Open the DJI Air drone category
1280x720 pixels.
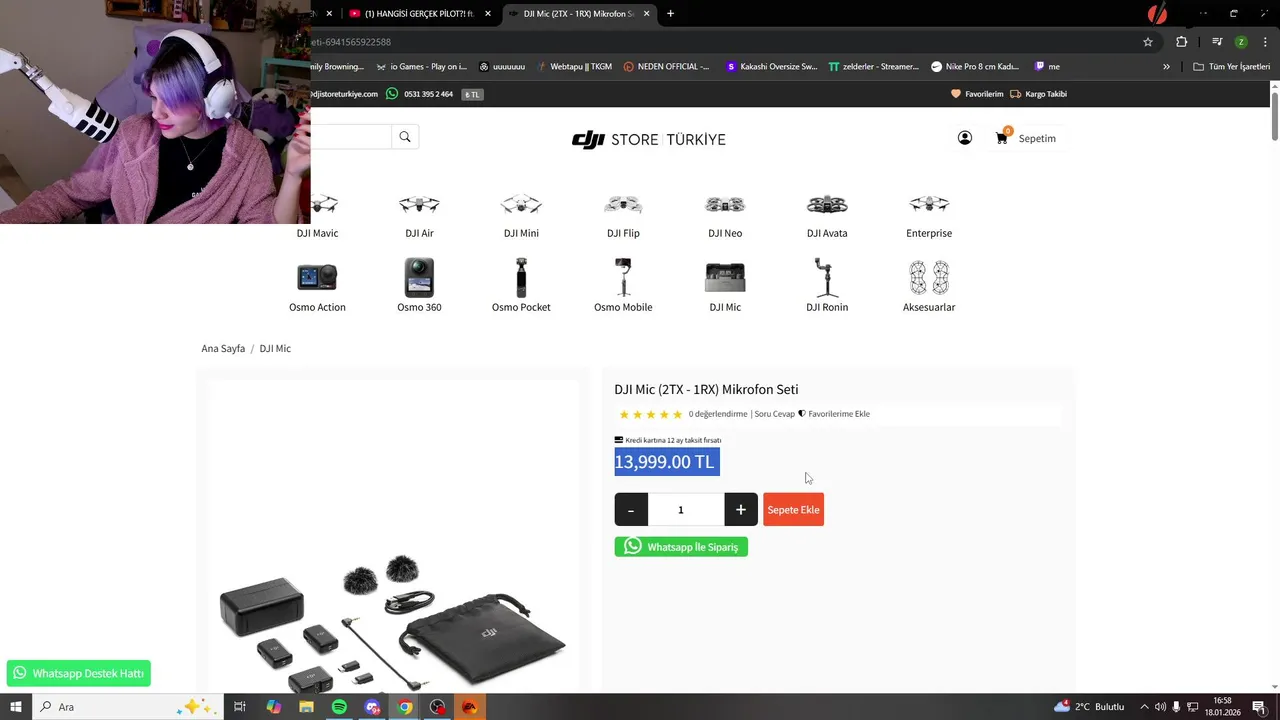tap(419, 216)
